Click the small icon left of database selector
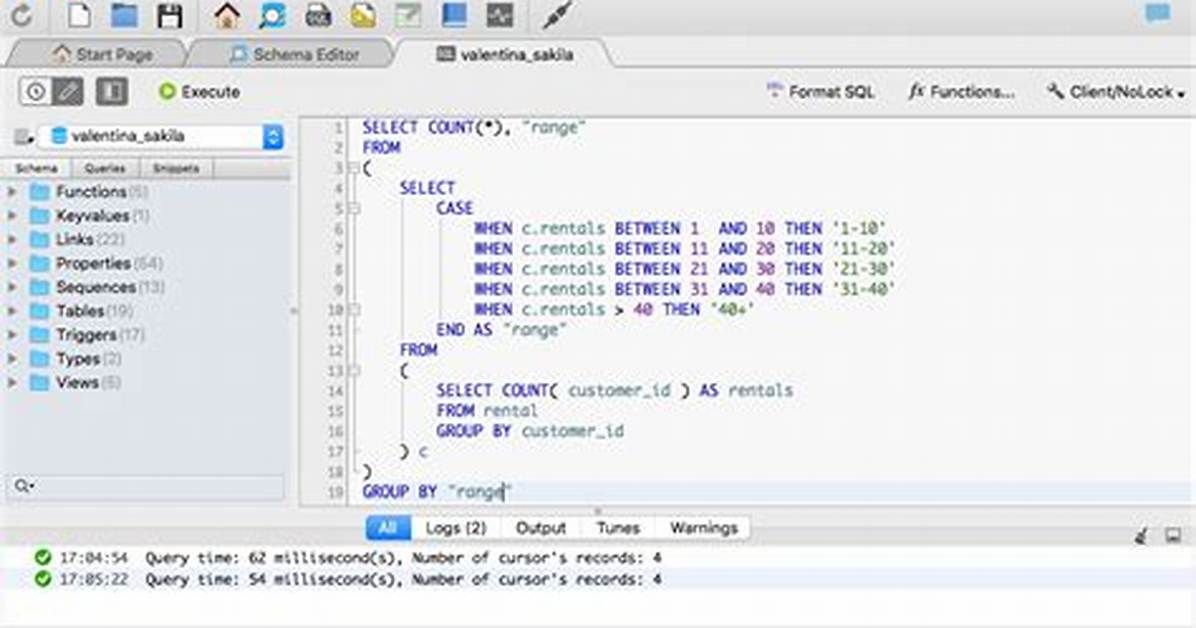The height and width of the screenshot is (628, 1196). click(24, 137)
